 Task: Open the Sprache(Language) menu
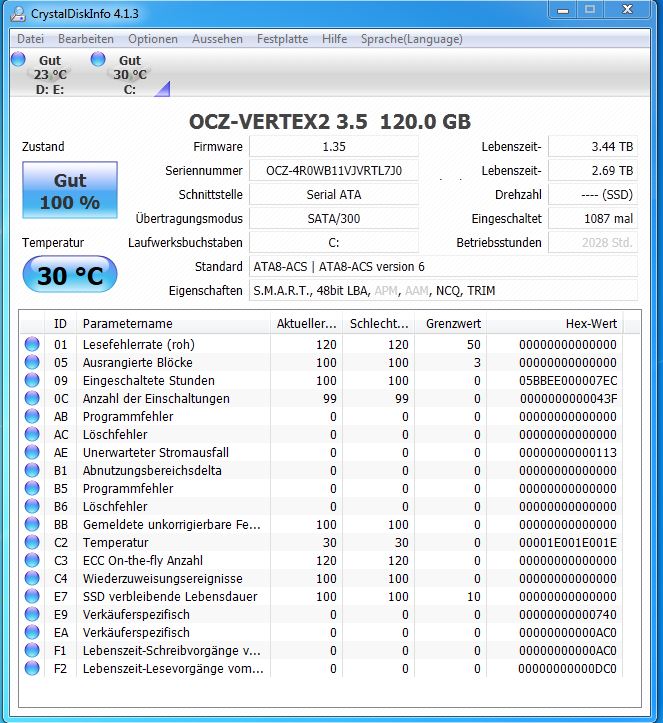(x=411, y=39)
